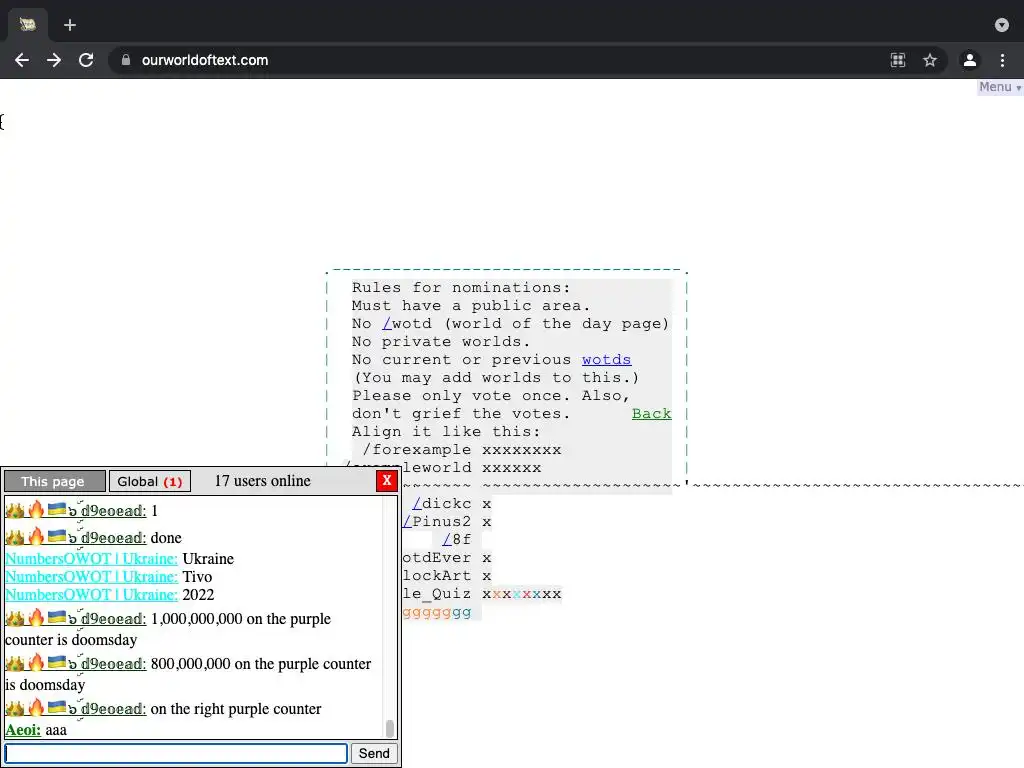1024x768 pixels.
Task: Click the 'le_Quiz' colored votes line
Action: [481, 594]
